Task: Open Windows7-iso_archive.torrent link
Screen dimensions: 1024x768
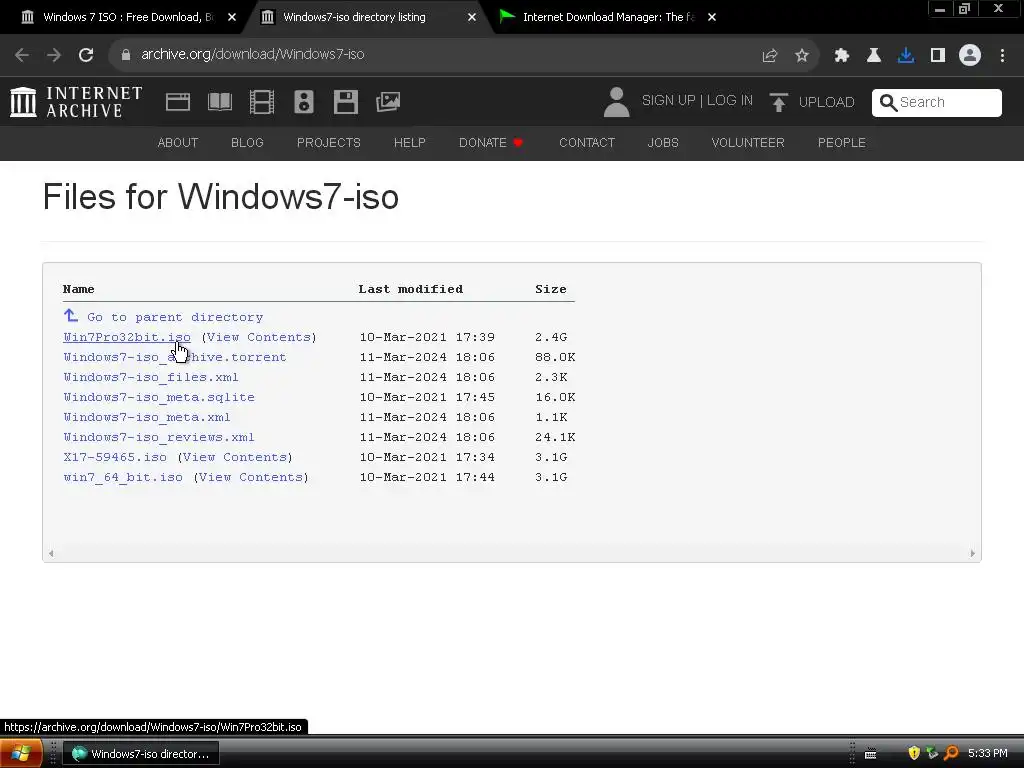Action: tap(175, 357)
